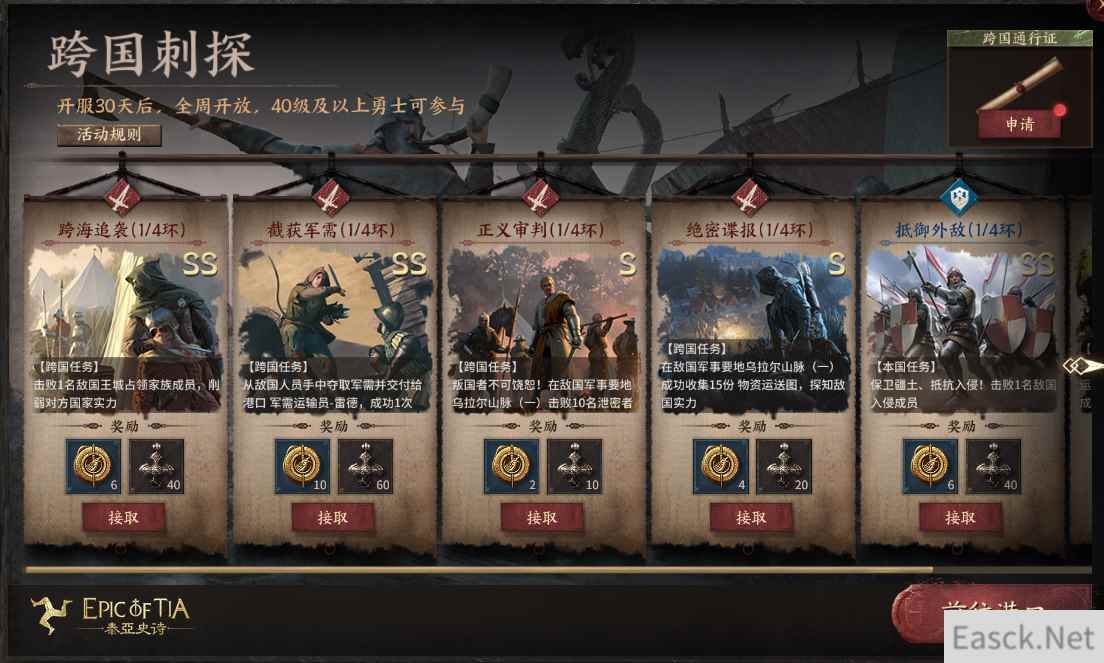Accept the 正义审判 mission
The height and width of the screenshot is (663, 1104).
click(542, 517)
